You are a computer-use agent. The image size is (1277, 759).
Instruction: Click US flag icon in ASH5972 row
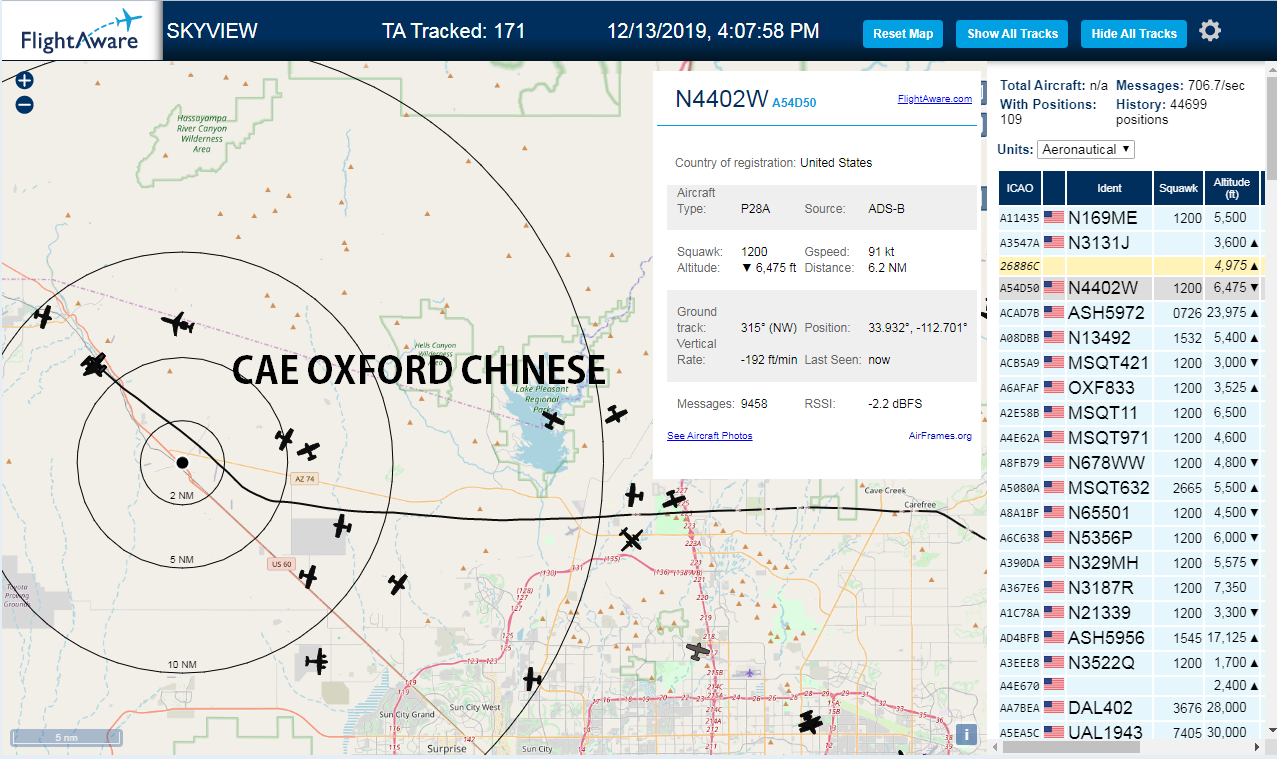coord(1054,312)
